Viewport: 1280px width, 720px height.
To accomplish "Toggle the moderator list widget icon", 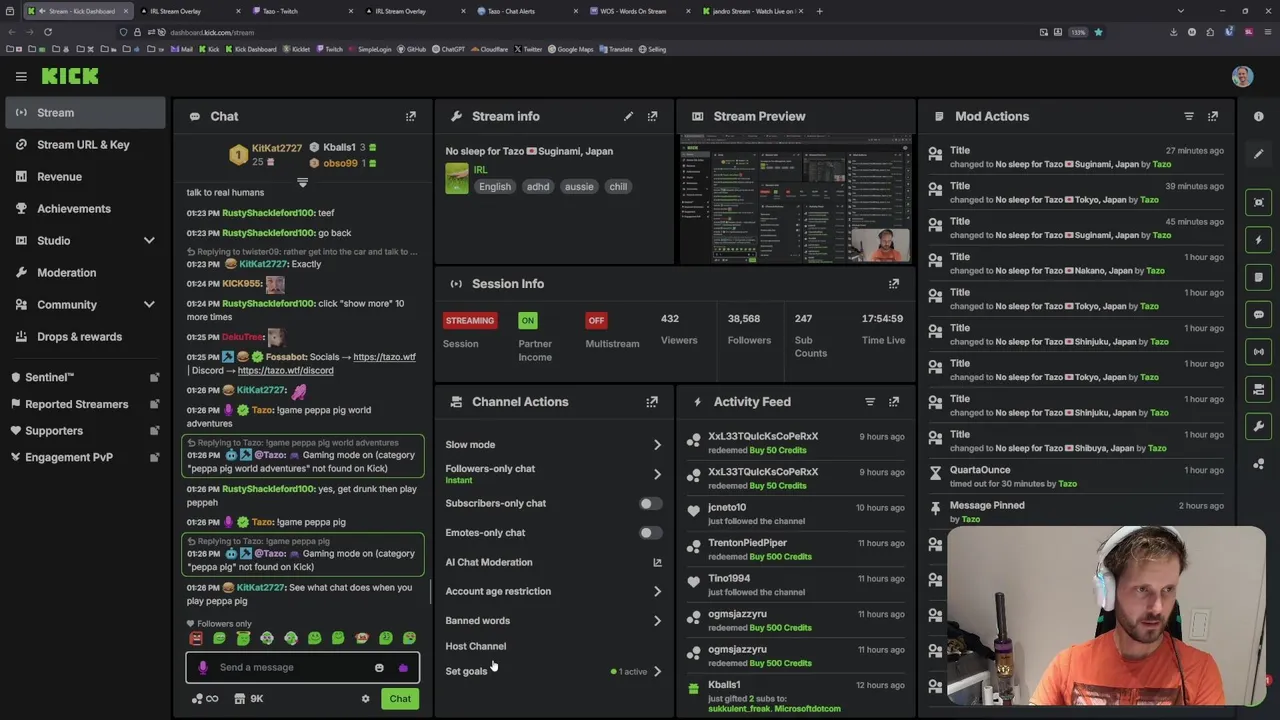I will 1259,389.
